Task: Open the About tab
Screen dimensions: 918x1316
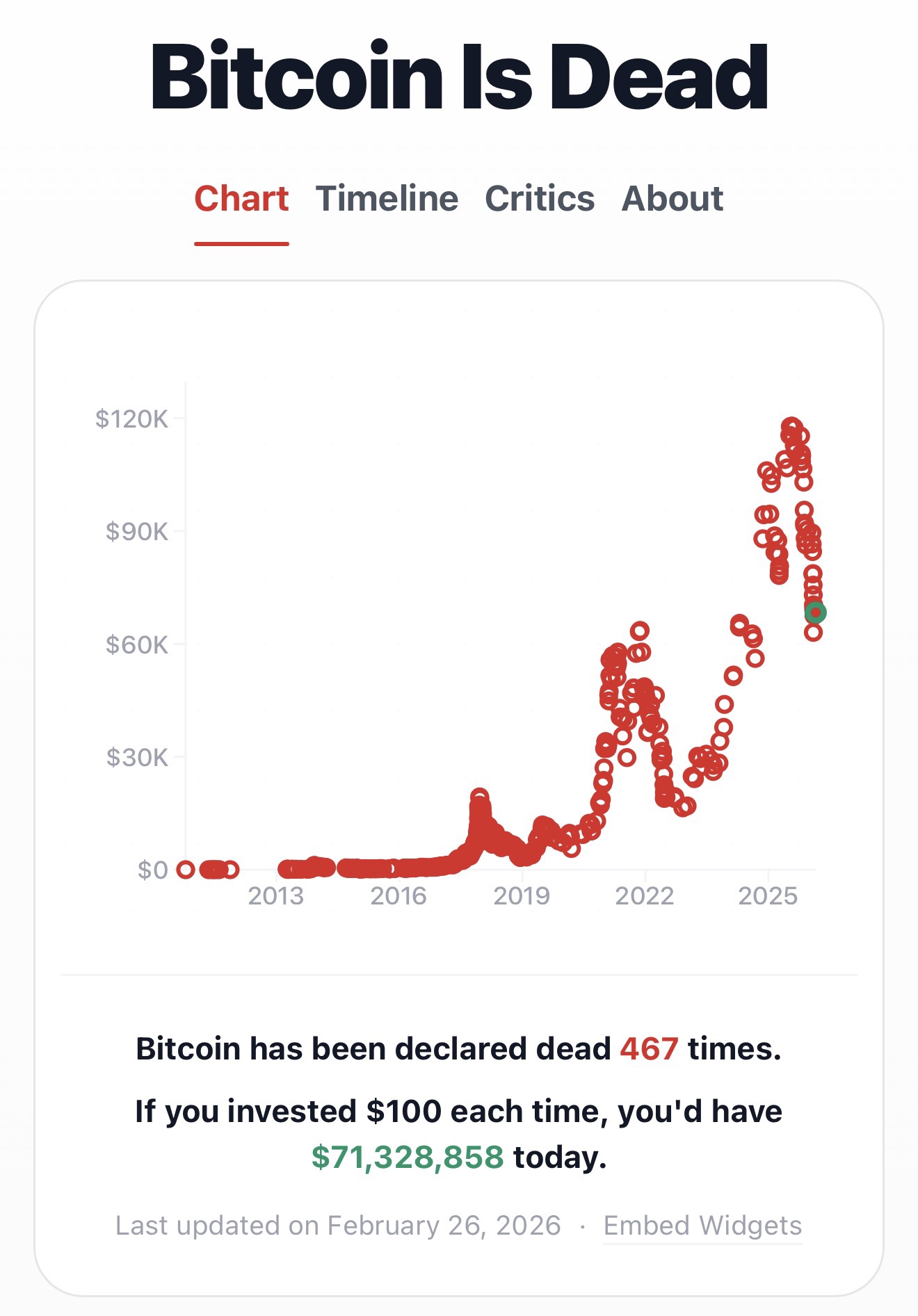Action: pos(672,199)
